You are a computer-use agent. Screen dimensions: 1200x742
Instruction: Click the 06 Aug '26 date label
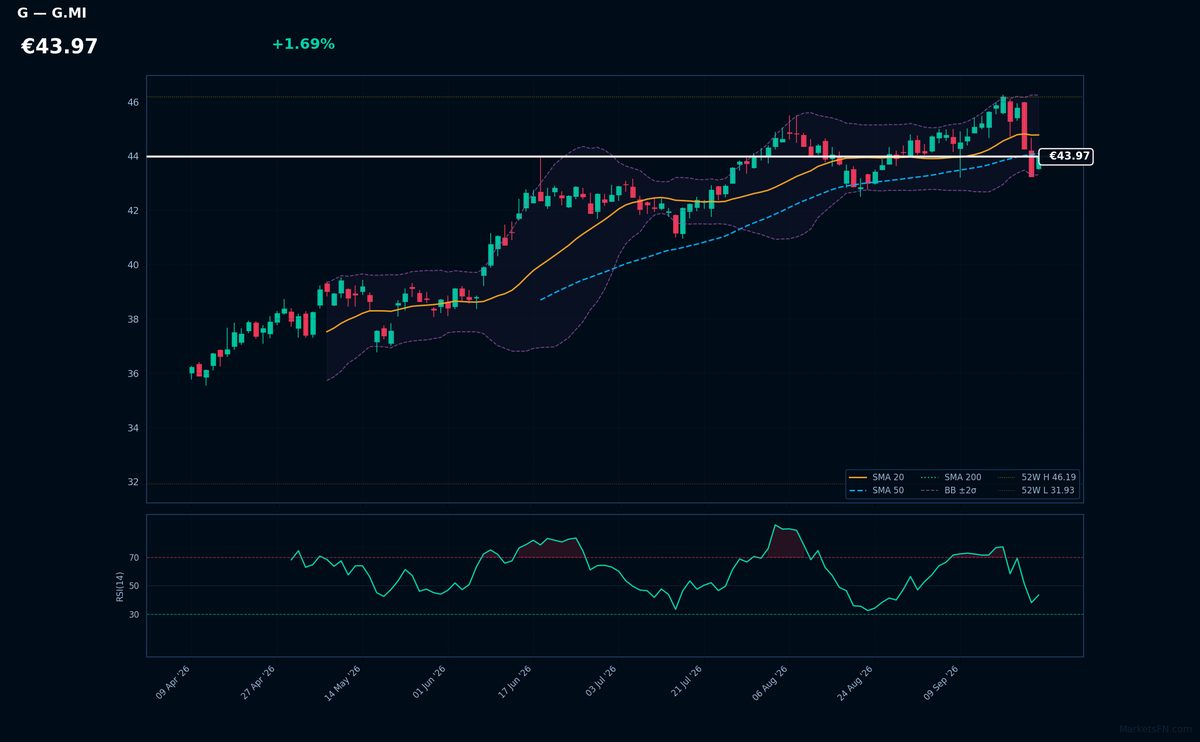pyautogui.click(x=769, y=683)
